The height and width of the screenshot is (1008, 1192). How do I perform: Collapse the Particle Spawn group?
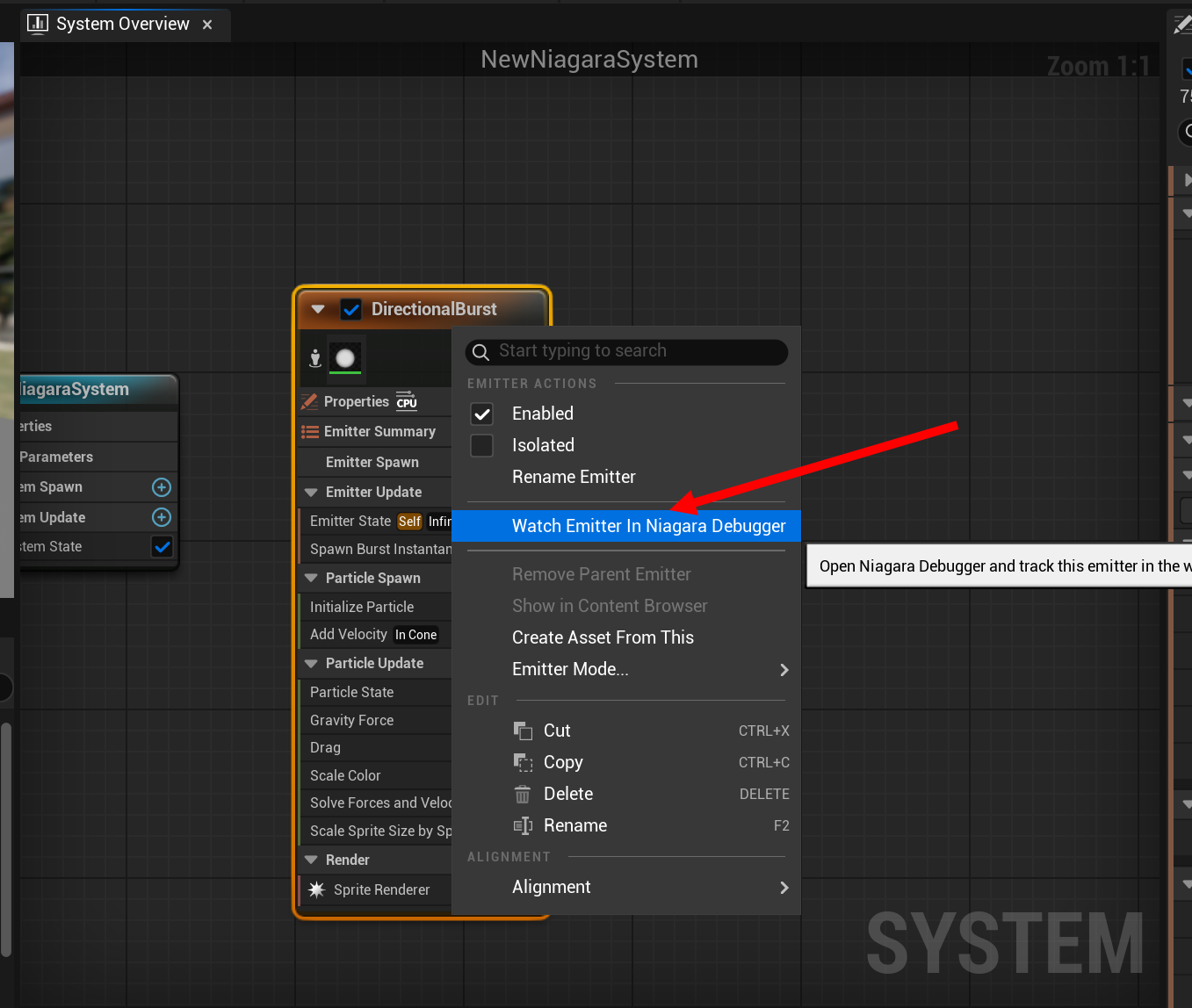click(310, 578)
